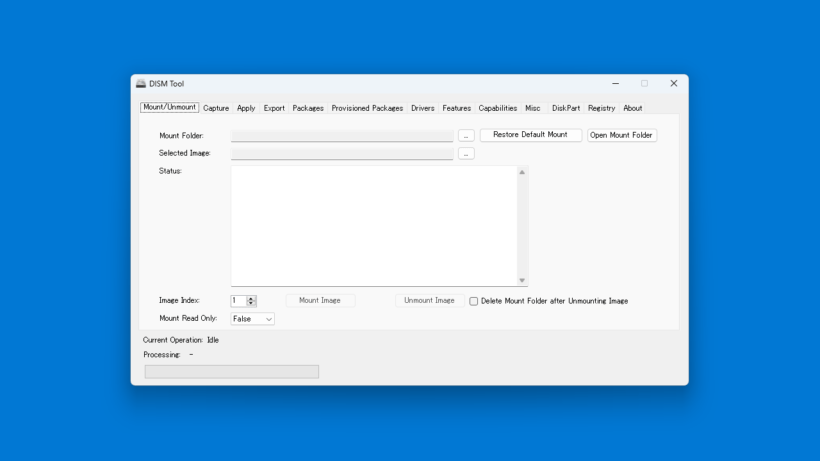Click inside the Status text area
The height and width of the screenshot is (461, 820).
(374, 226)
